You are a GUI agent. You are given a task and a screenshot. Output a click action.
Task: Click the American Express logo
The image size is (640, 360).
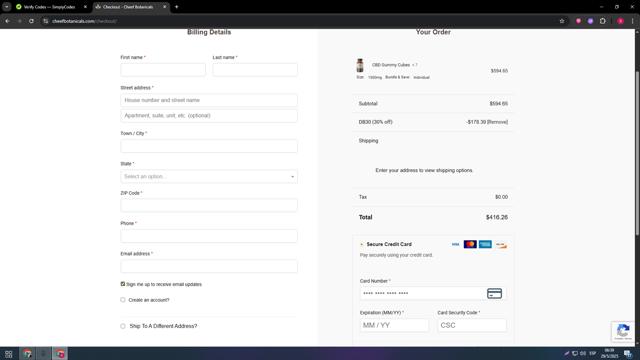(x=485, y=244)
